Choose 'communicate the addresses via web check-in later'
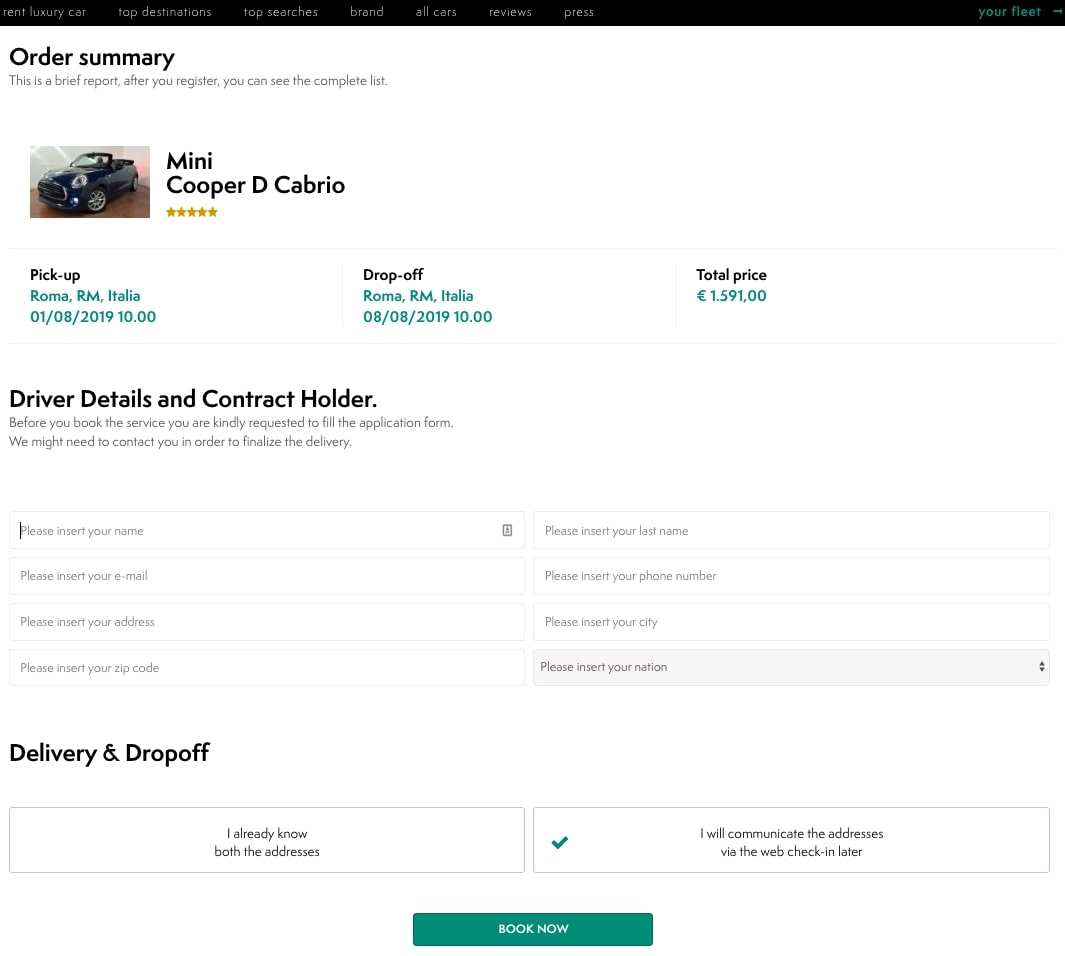1065x956 pixels. (x=791, y=841)
